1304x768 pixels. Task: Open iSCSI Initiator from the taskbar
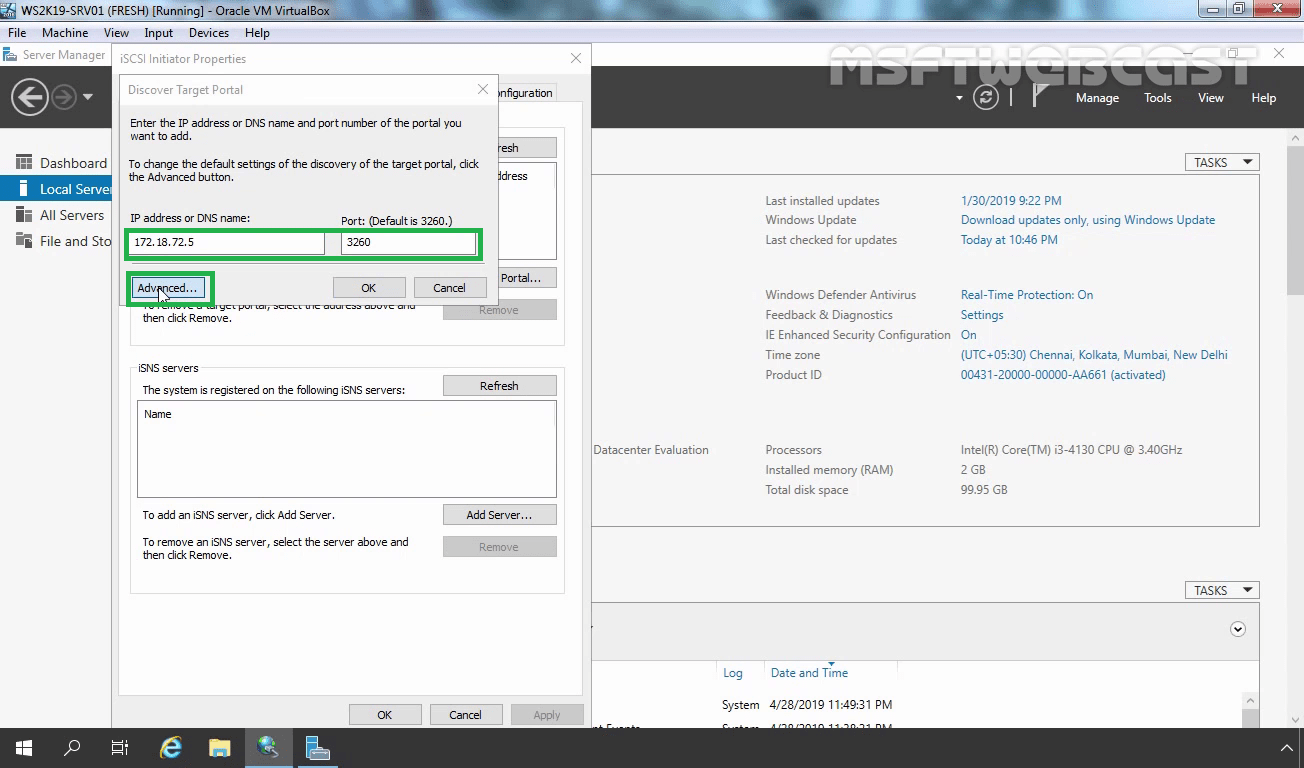click(x=268, y=747)
